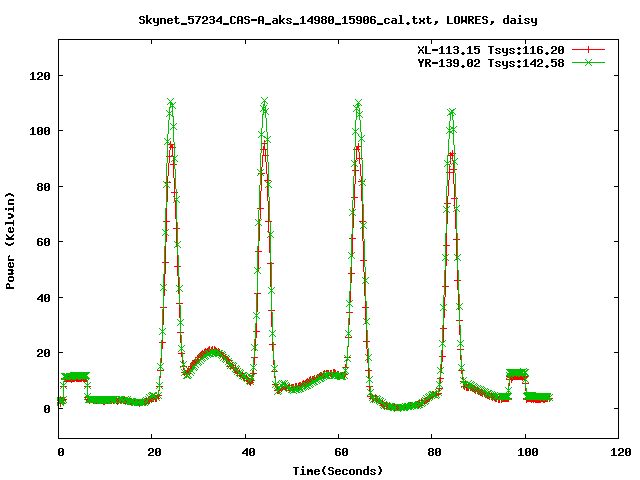Click the x-axis tick label 120

point(621,452)
